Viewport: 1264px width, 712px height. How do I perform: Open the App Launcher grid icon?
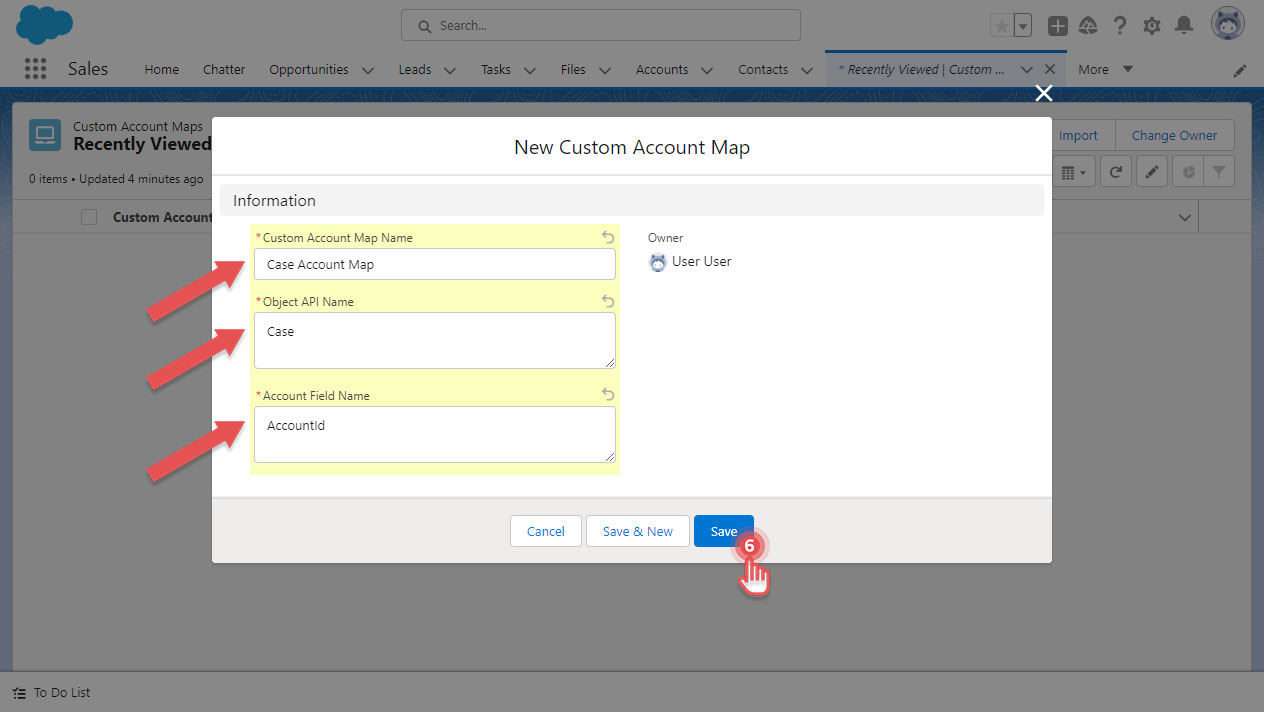click(35, 68)
